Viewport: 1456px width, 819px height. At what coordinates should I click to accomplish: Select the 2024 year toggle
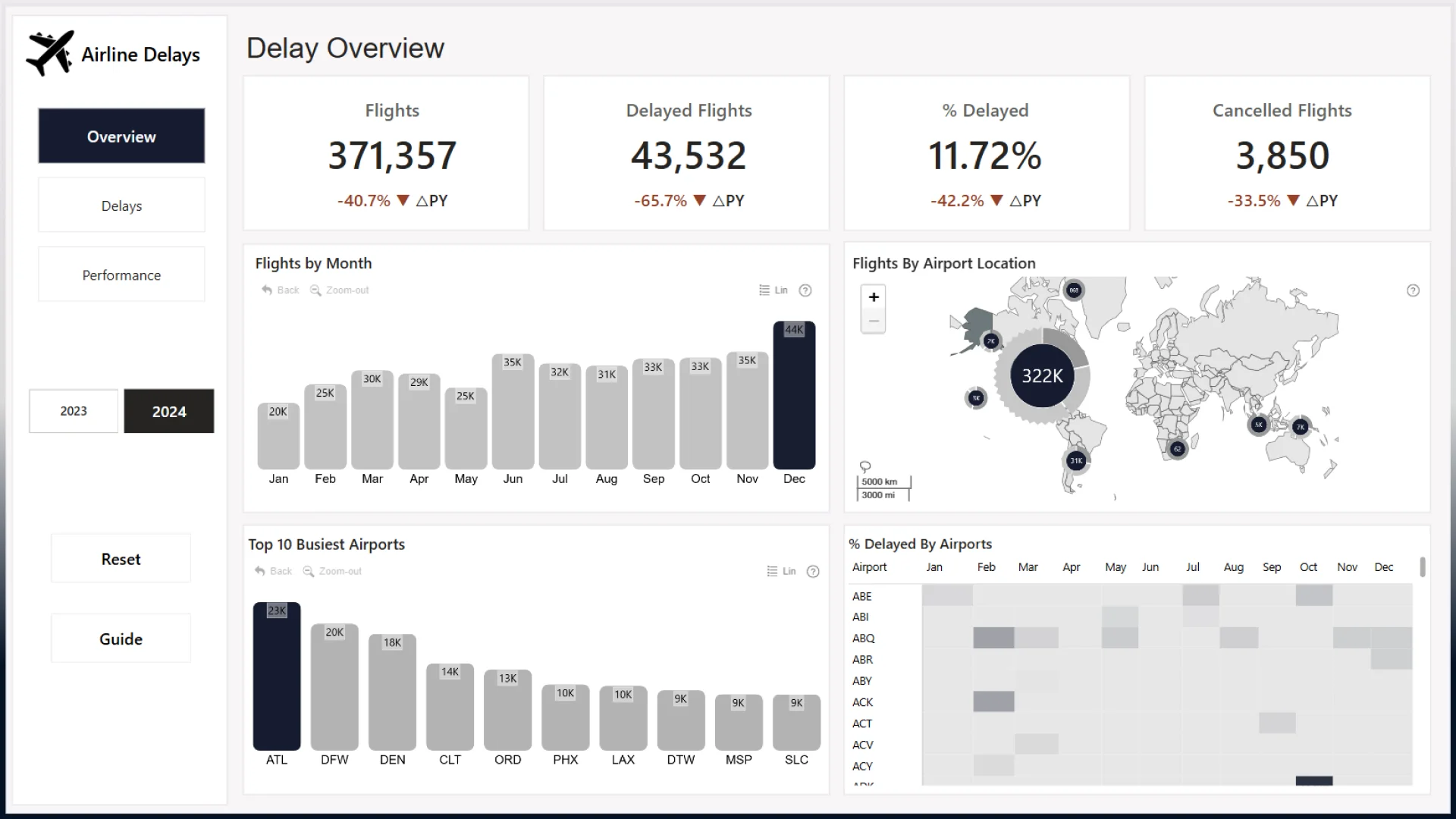(169, 411)
